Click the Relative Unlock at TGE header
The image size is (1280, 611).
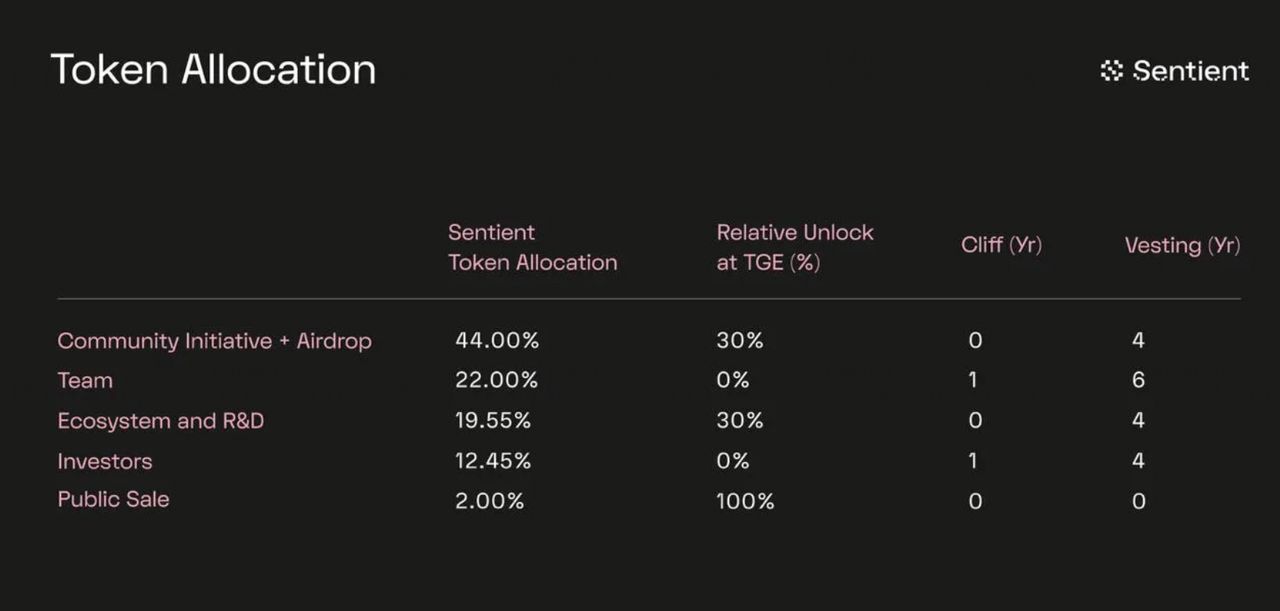click(x=795, y=247)
